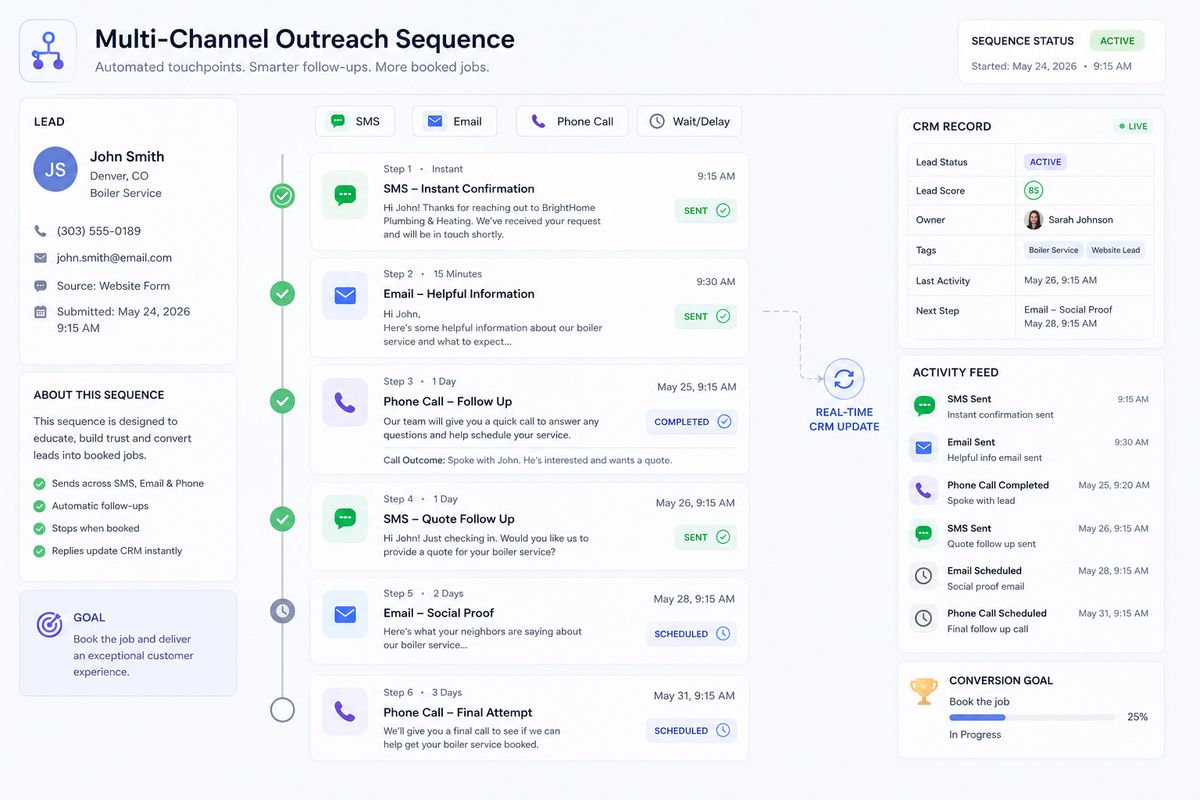Click the calendar icon beside Submitted date

point(41,311)
